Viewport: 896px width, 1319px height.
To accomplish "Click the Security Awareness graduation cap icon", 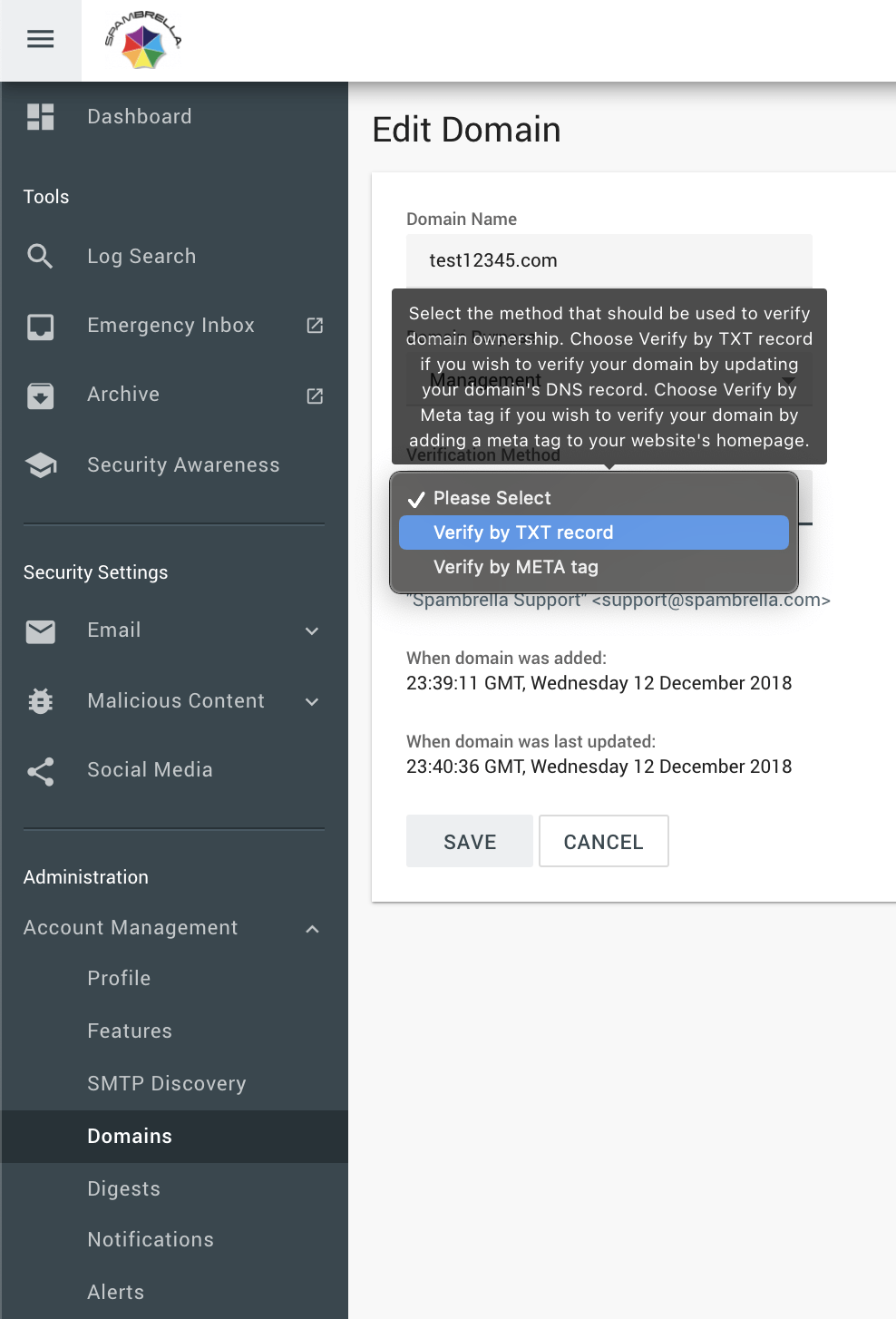I will point(41,465).
